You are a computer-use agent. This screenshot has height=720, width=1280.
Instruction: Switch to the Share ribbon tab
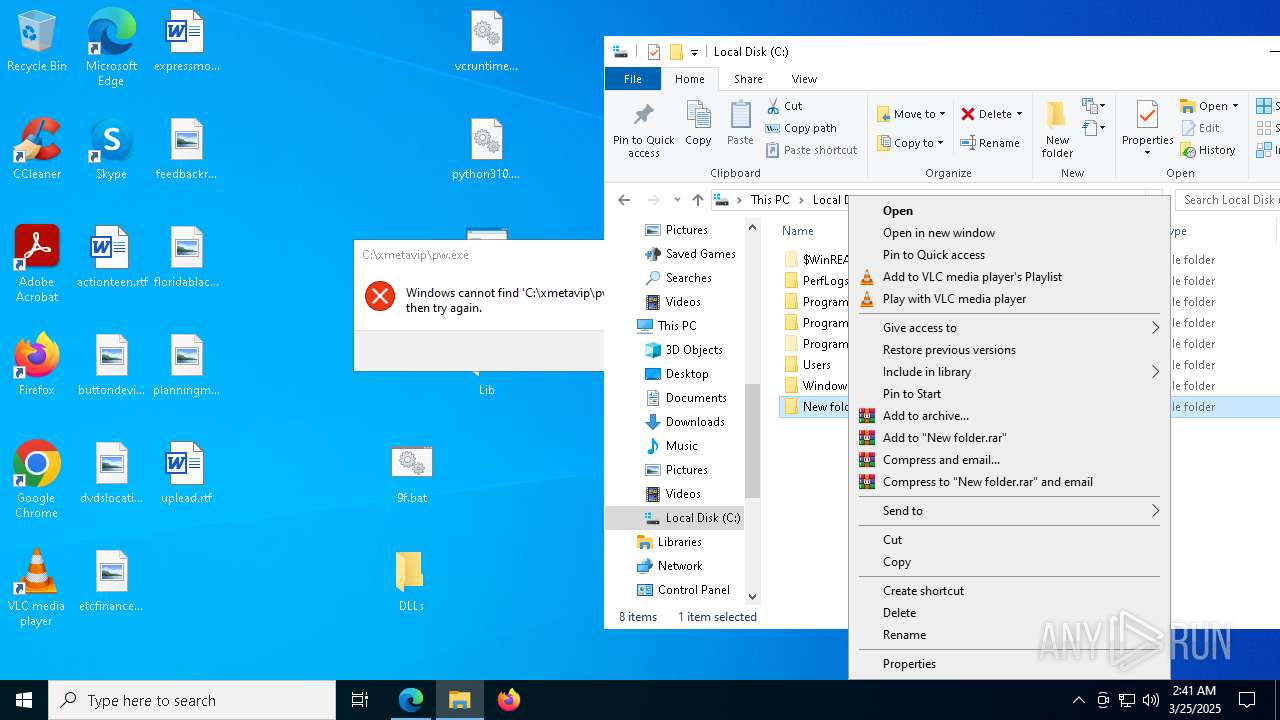748,79
